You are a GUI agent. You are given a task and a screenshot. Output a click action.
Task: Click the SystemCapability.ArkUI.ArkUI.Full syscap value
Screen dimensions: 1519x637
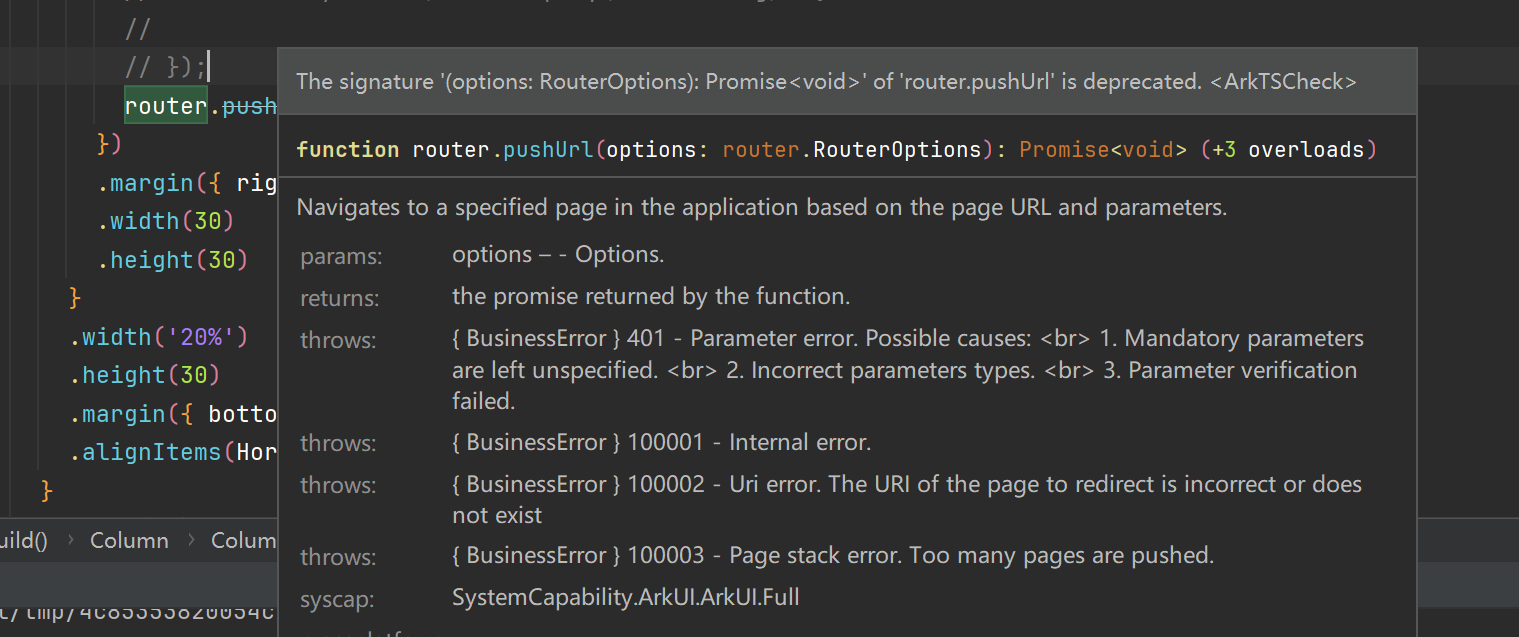625,598
